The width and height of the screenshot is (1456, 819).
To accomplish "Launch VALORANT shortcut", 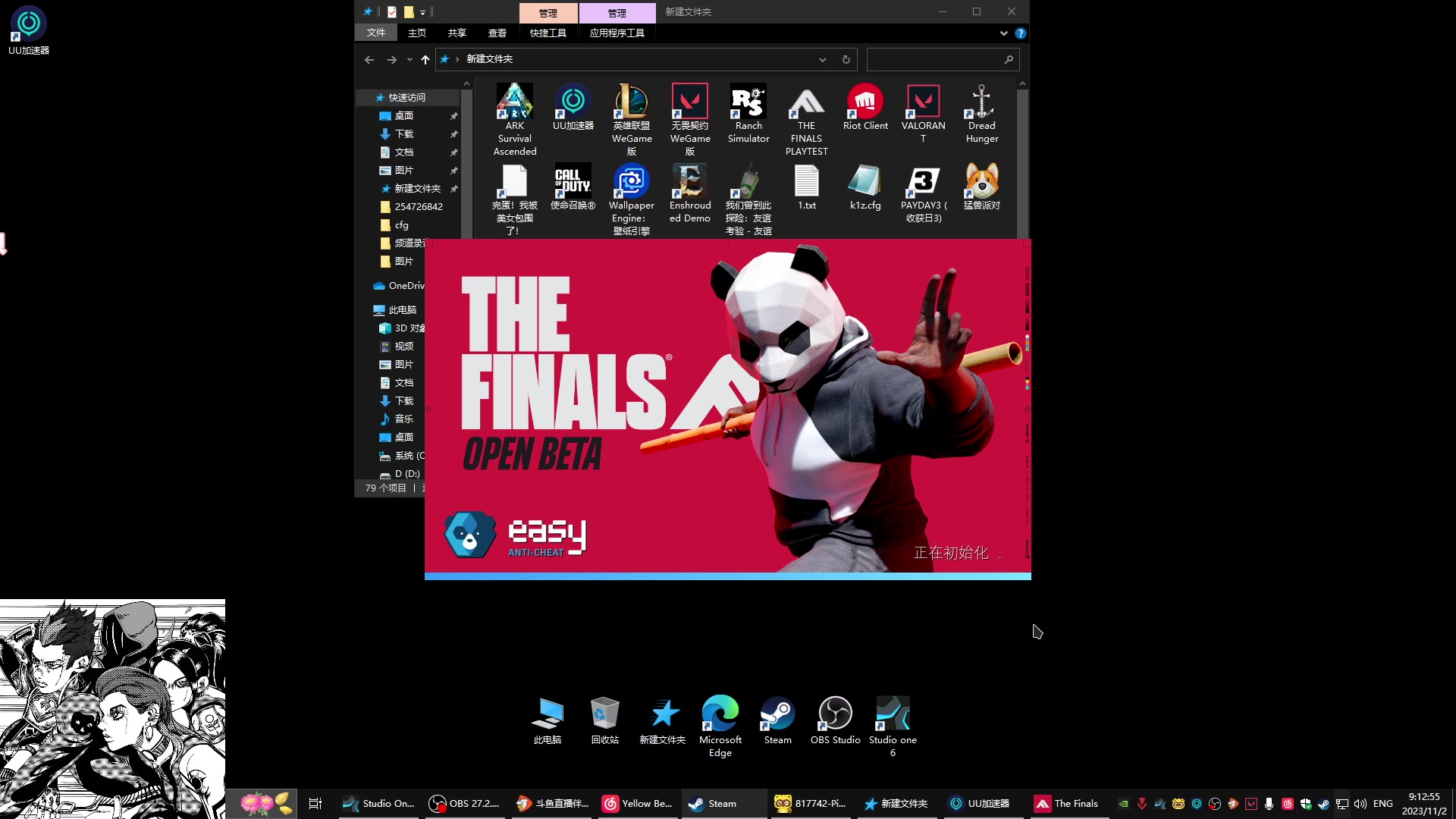I will pos(923,113).
